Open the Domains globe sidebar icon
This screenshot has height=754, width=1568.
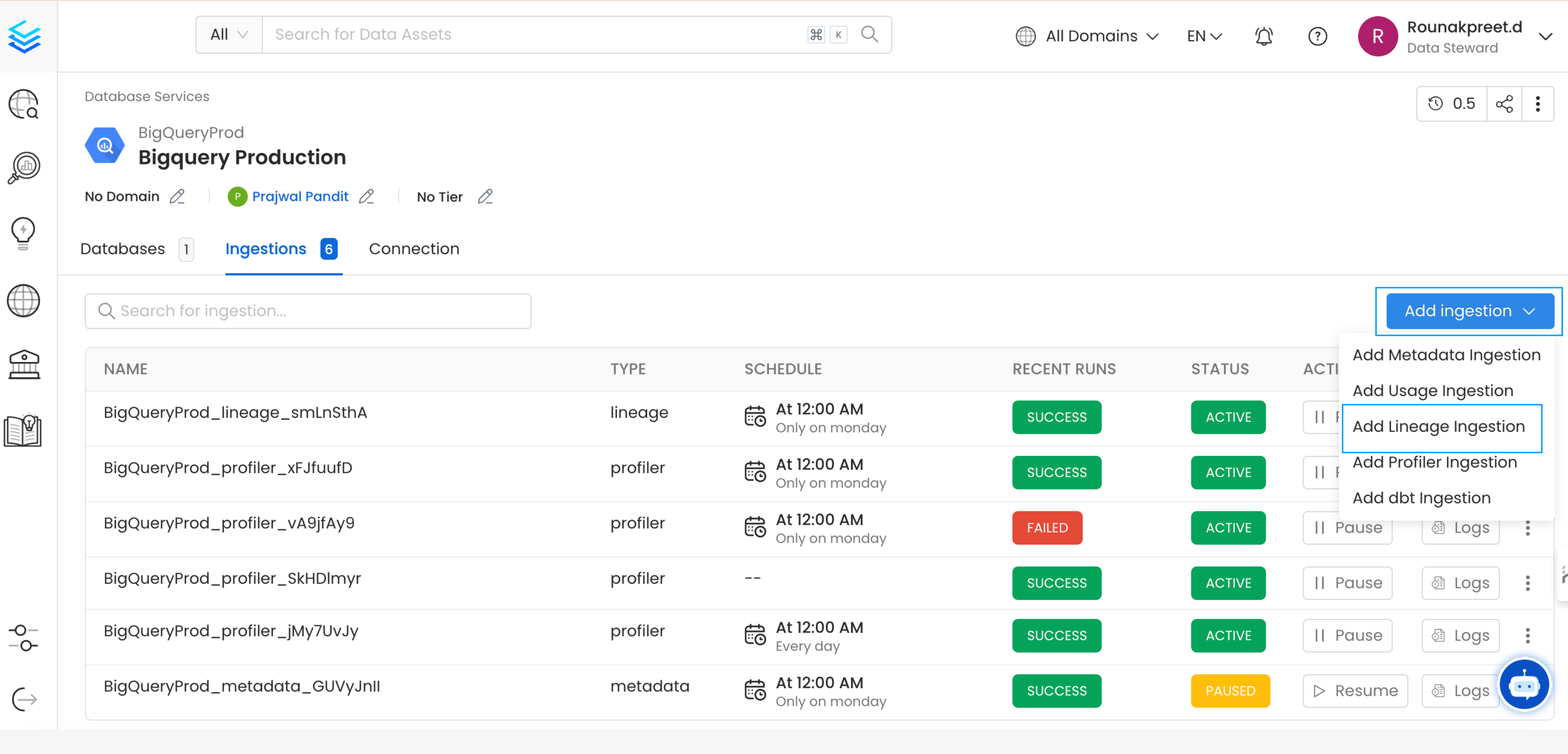(x=23, y=300)
